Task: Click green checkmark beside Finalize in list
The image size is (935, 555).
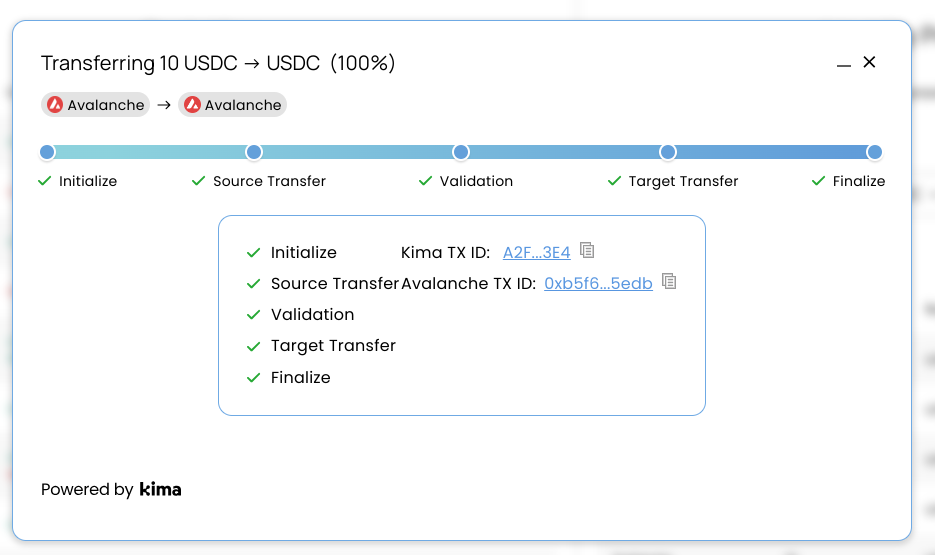Action: pos(253,378)
